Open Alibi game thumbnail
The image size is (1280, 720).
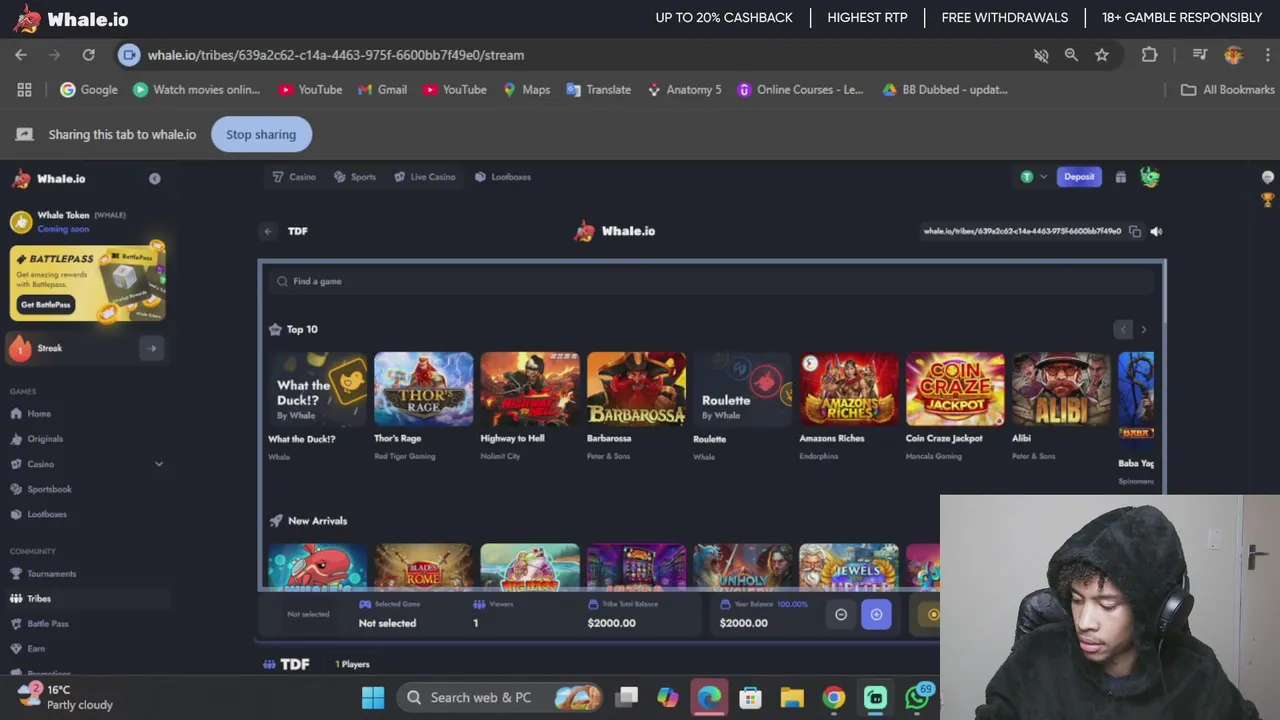point(1061,389)
